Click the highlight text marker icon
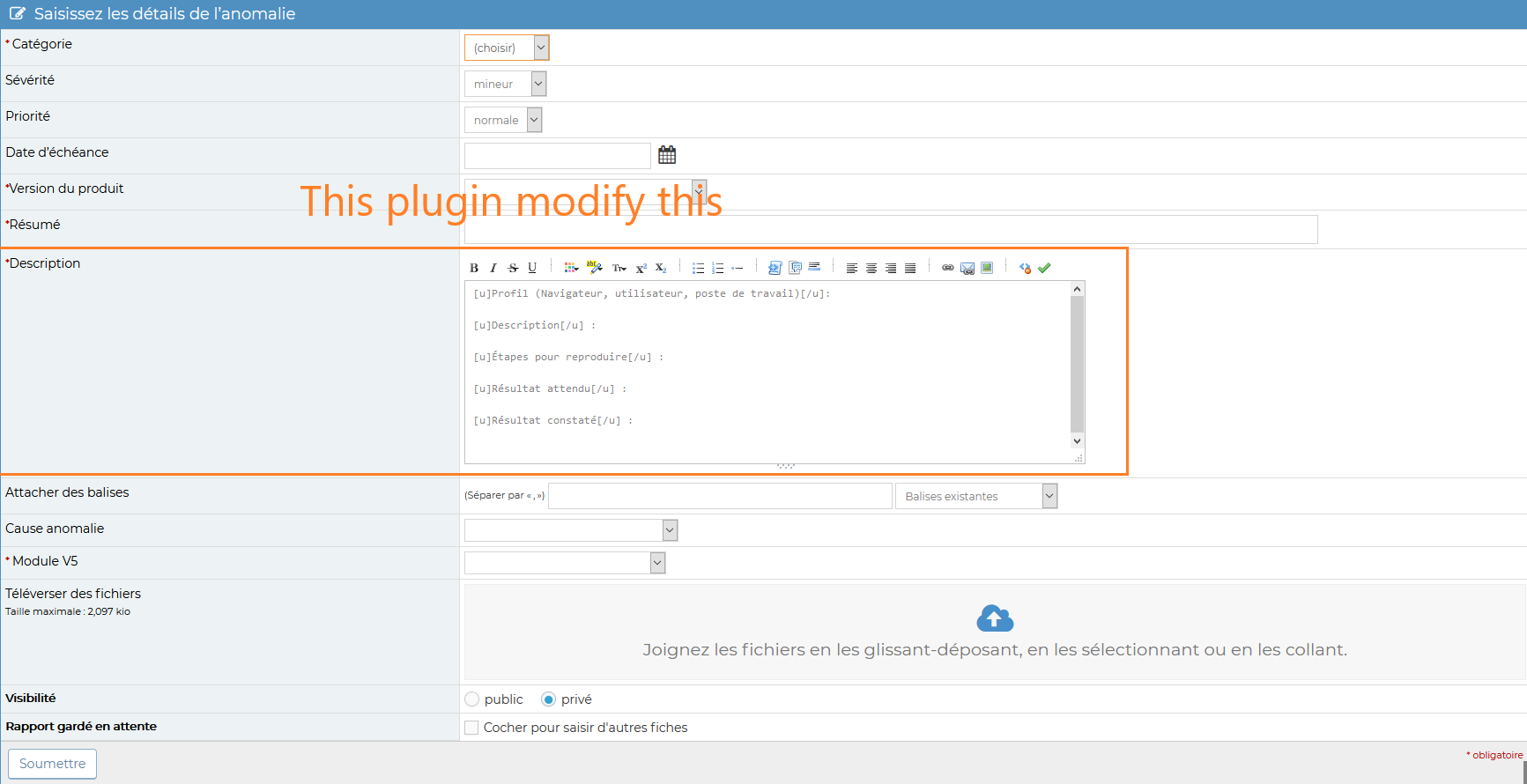The height and width of the screenshot is (784, 1527). point(595,268)
